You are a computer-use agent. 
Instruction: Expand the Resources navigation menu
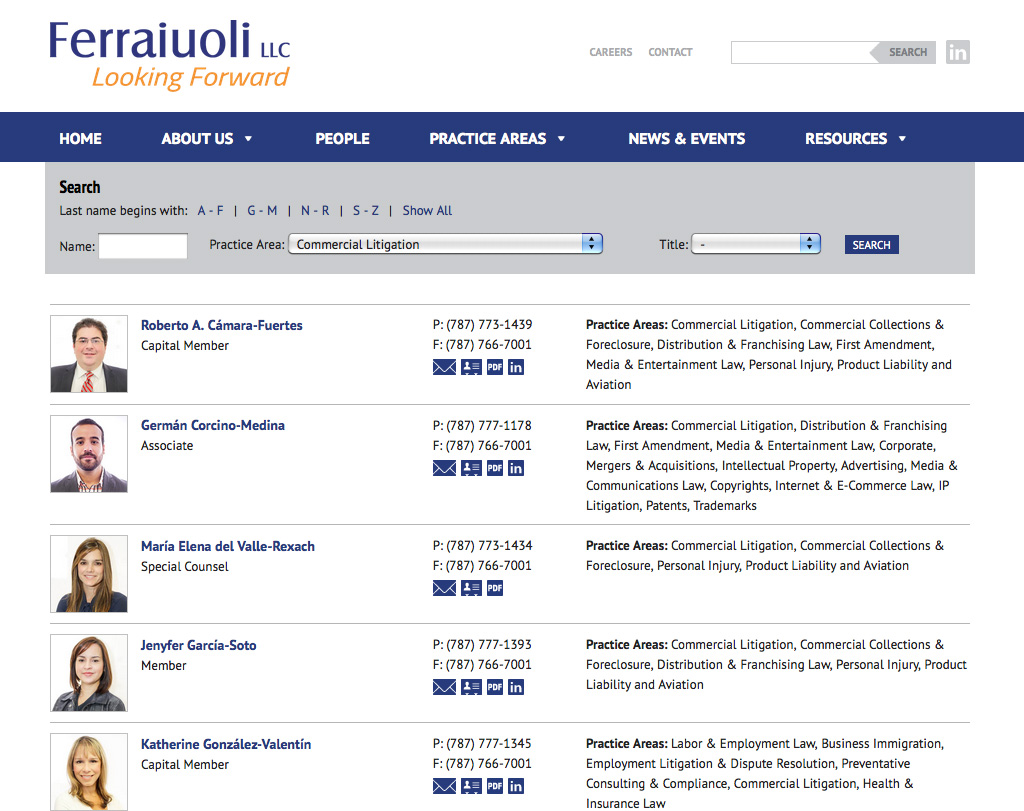[855, 138]
